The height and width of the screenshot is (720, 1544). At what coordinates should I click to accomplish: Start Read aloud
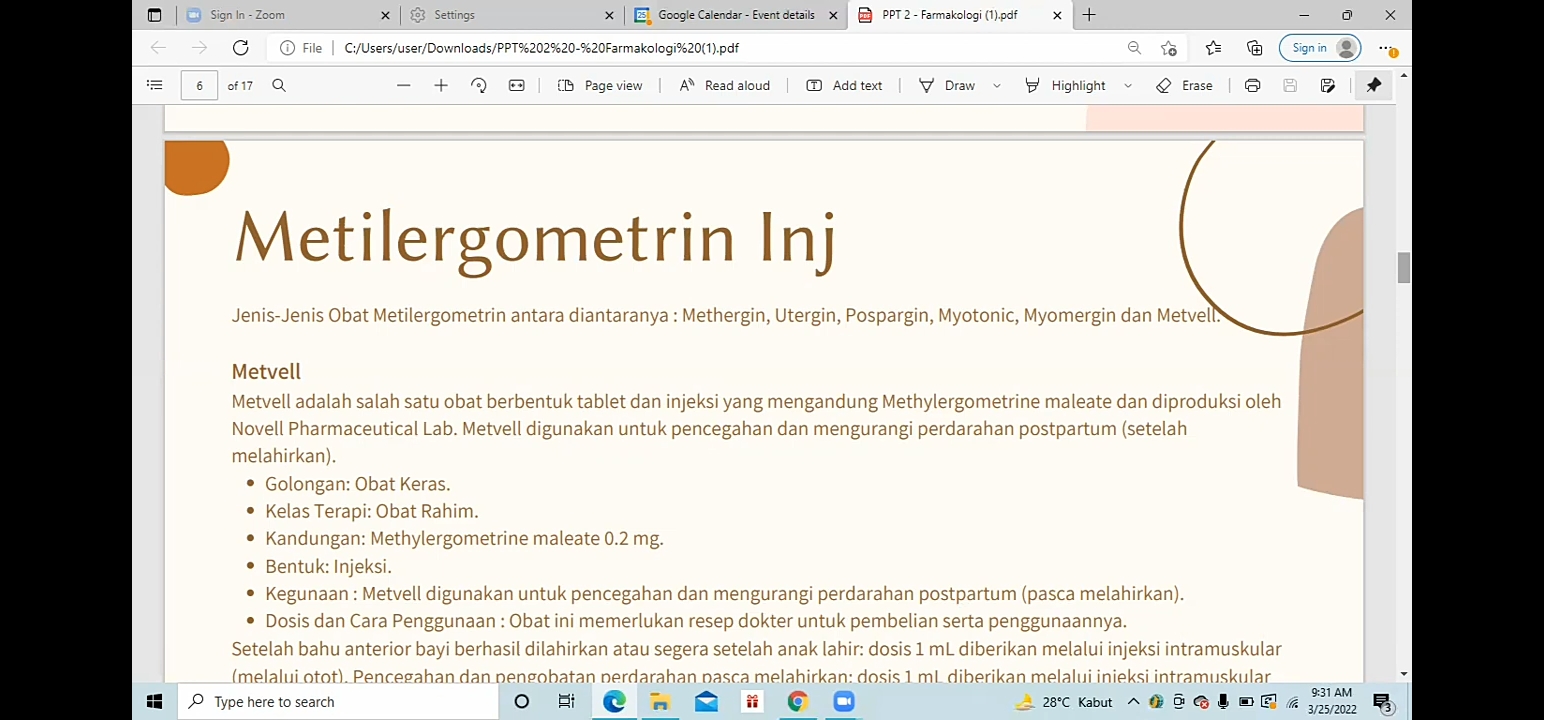724,86
